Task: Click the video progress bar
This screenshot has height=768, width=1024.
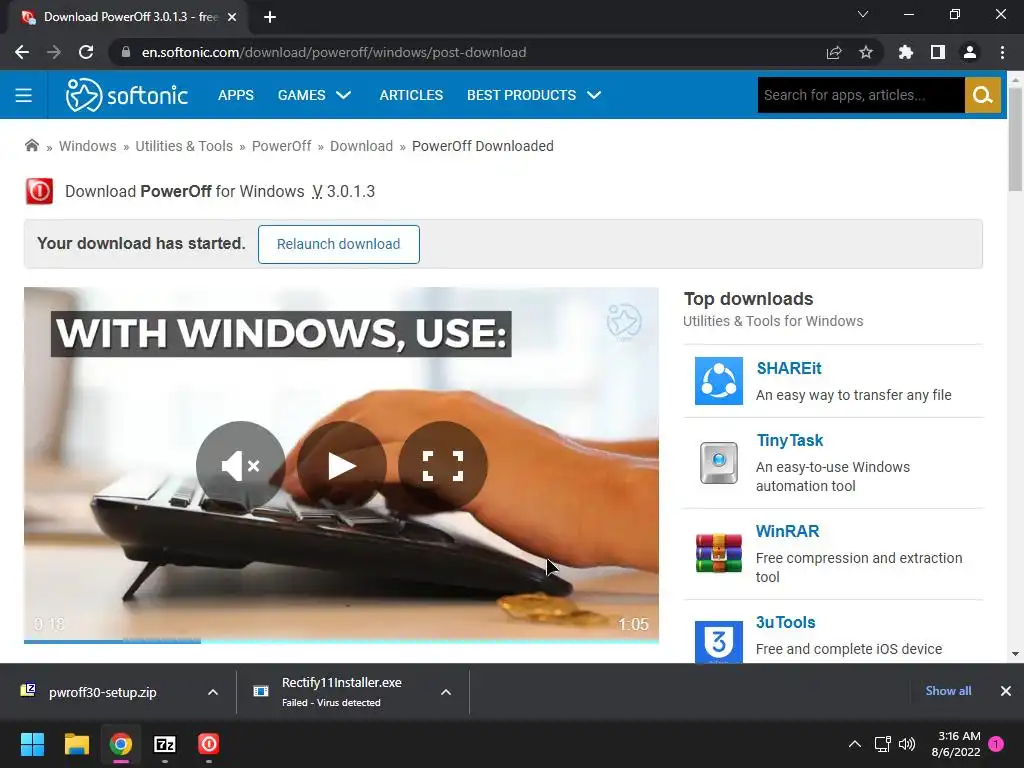Action: [x=341, y=641]
